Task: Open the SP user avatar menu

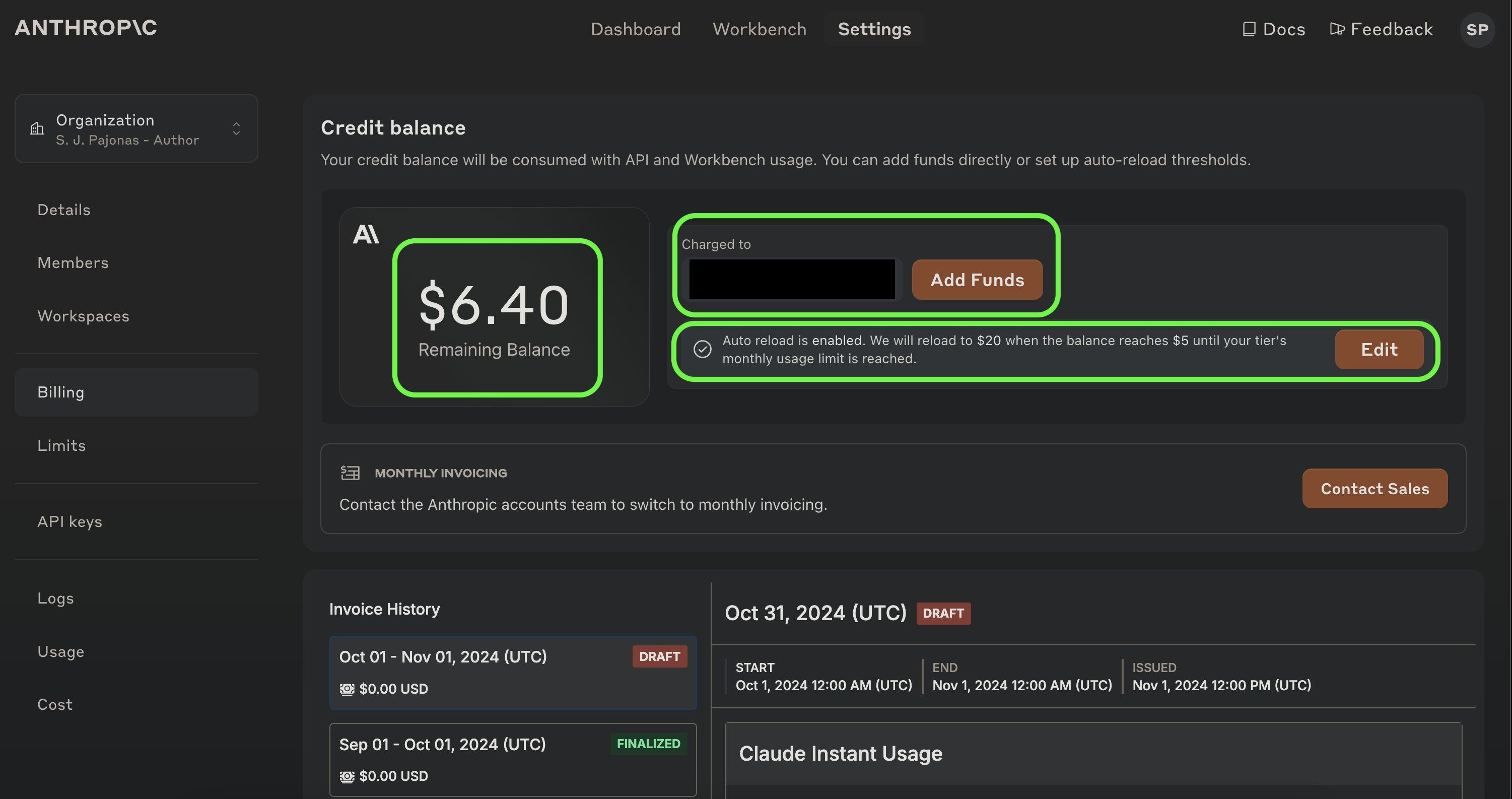Action: click(1477, 29)
